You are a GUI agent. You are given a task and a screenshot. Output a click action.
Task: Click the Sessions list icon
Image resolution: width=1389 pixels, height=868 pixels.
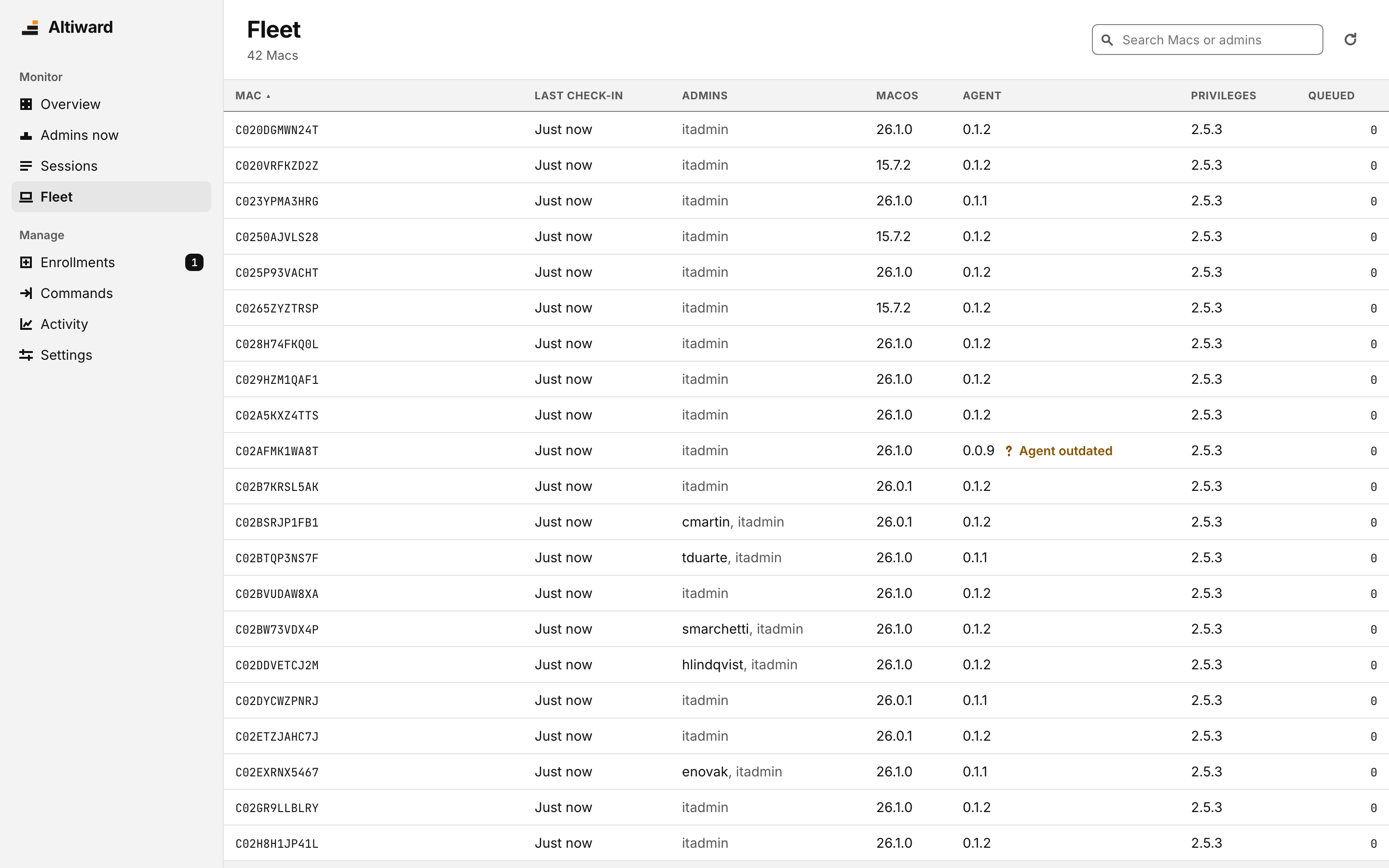[26, 166]
